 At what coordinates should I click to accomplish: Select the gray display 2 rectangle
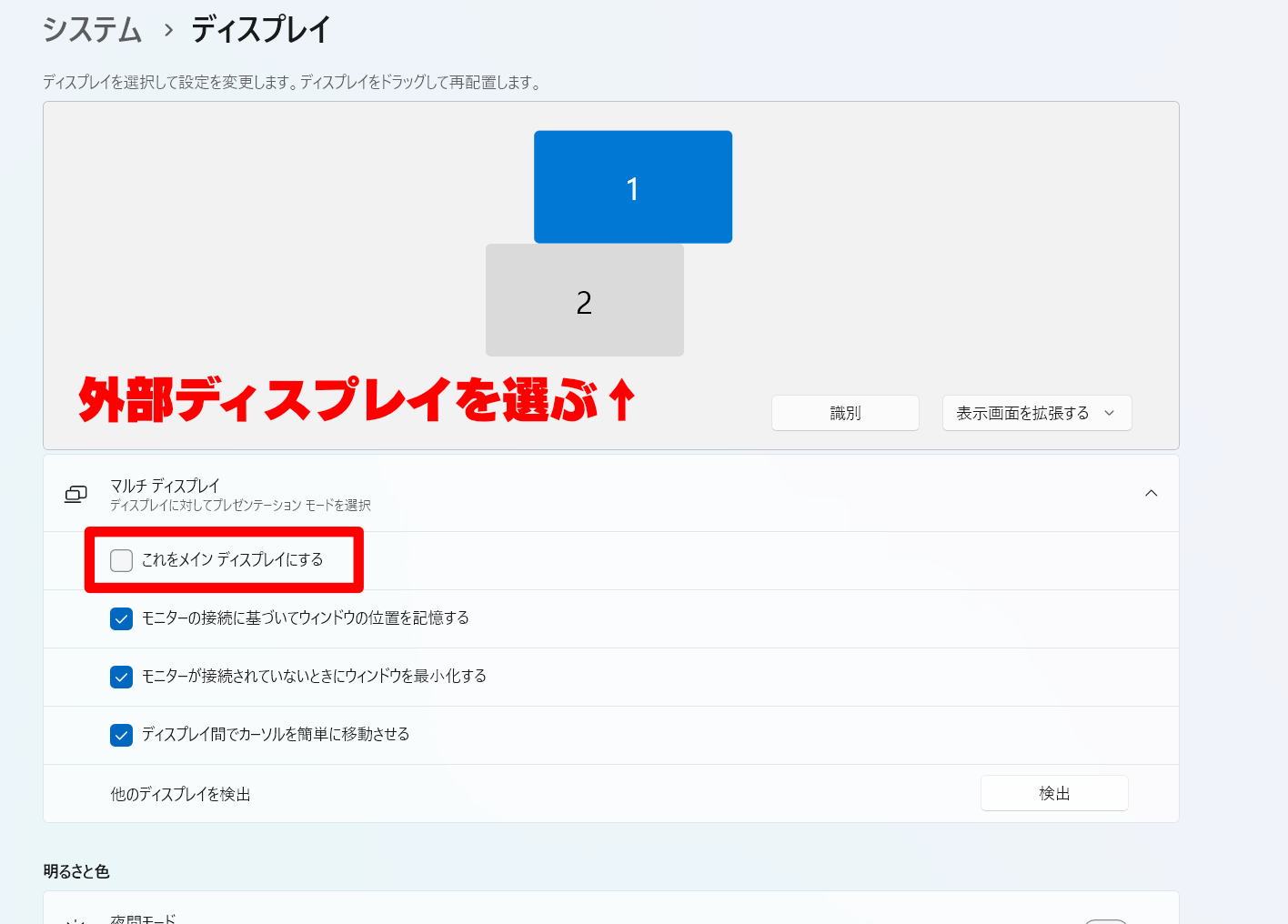[584, 301]
